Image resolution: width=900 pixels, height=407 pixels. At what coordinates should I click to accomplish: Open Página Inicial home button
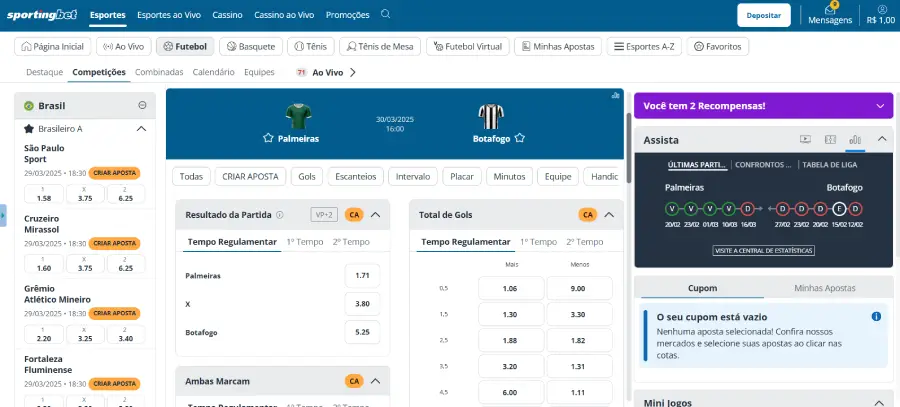pos(52,46)
